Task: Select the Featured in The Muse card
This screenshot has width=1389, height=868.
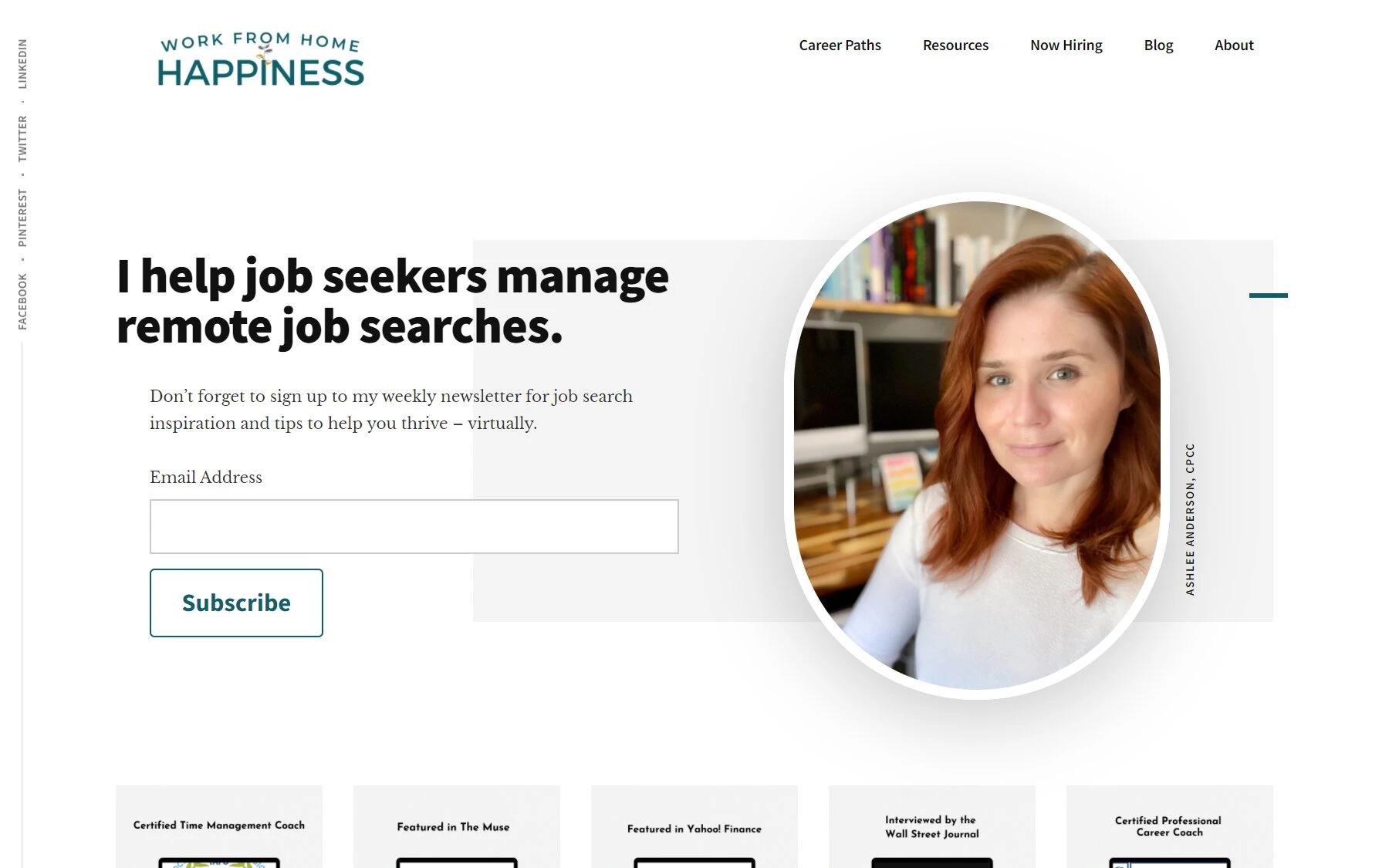Action: pyautogui.click(x=457, y=826)
